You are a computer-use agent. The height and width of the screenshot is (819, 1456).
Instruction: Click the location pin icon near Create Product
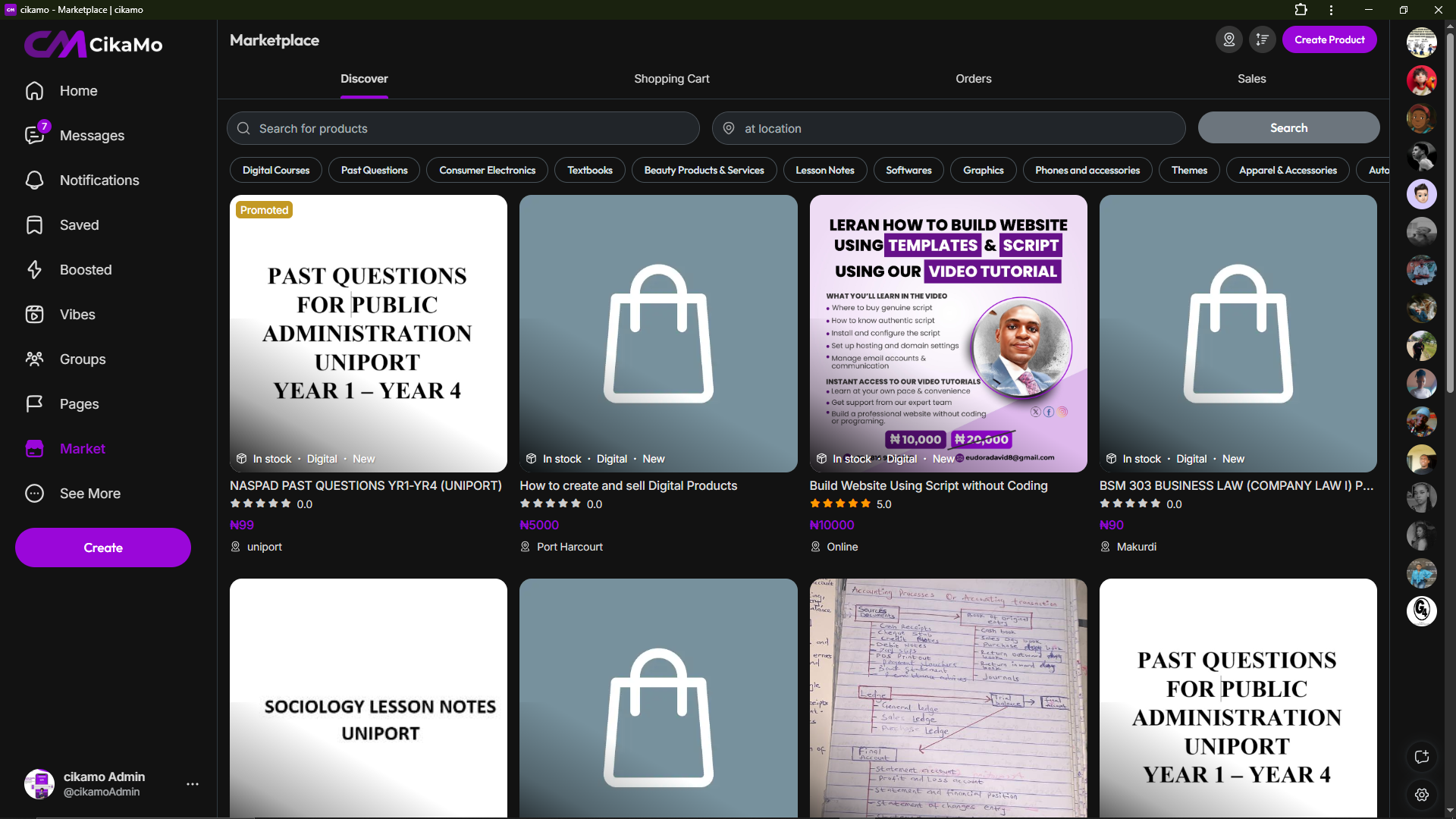pyautogui.click(x=1229, y=39)
